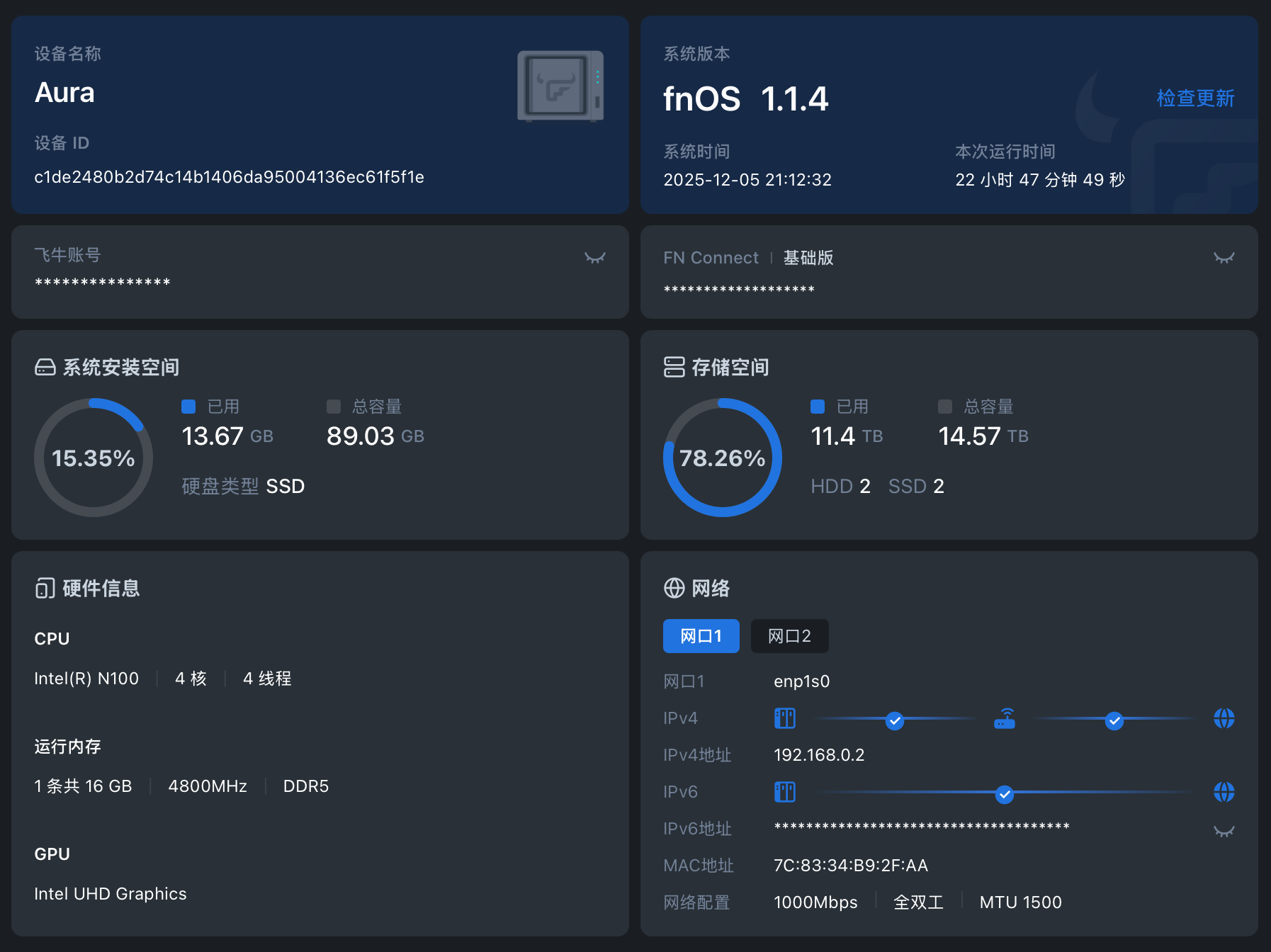Click the IPv4 router icon
The image size is (1271, 952).
point(1004,719)
